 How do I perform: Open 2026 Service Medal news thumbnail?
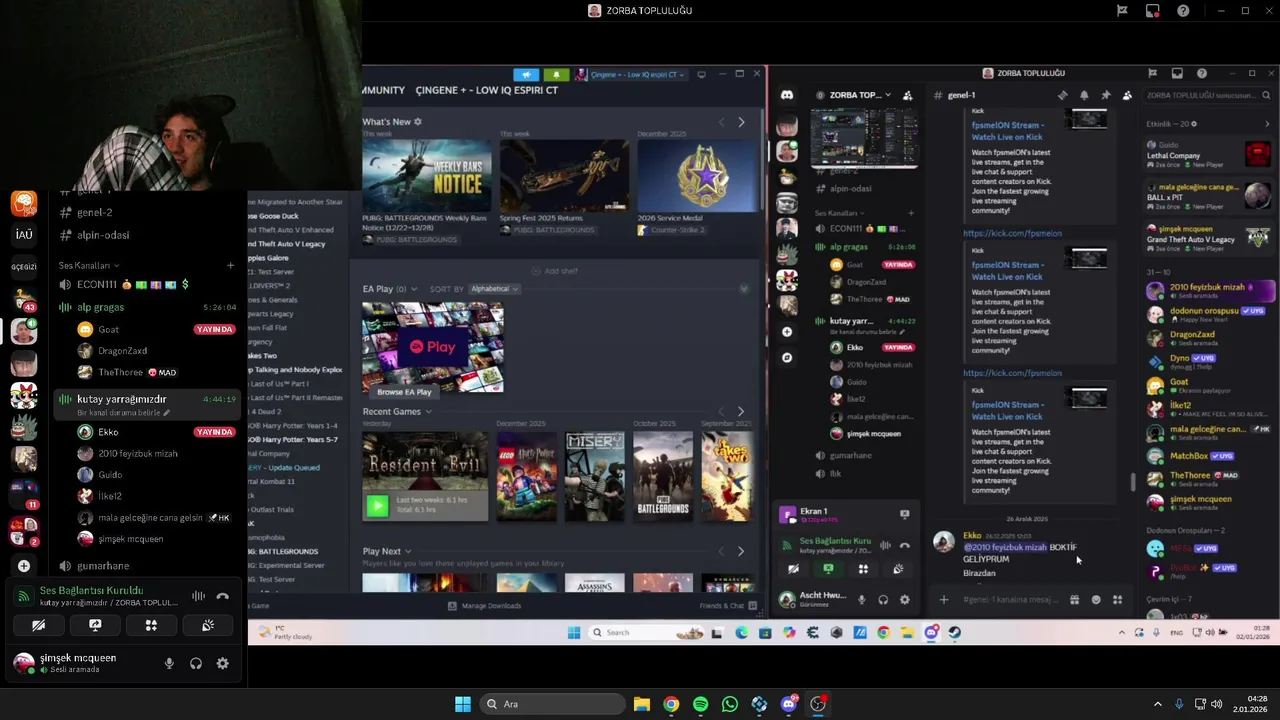click(697, 175)
